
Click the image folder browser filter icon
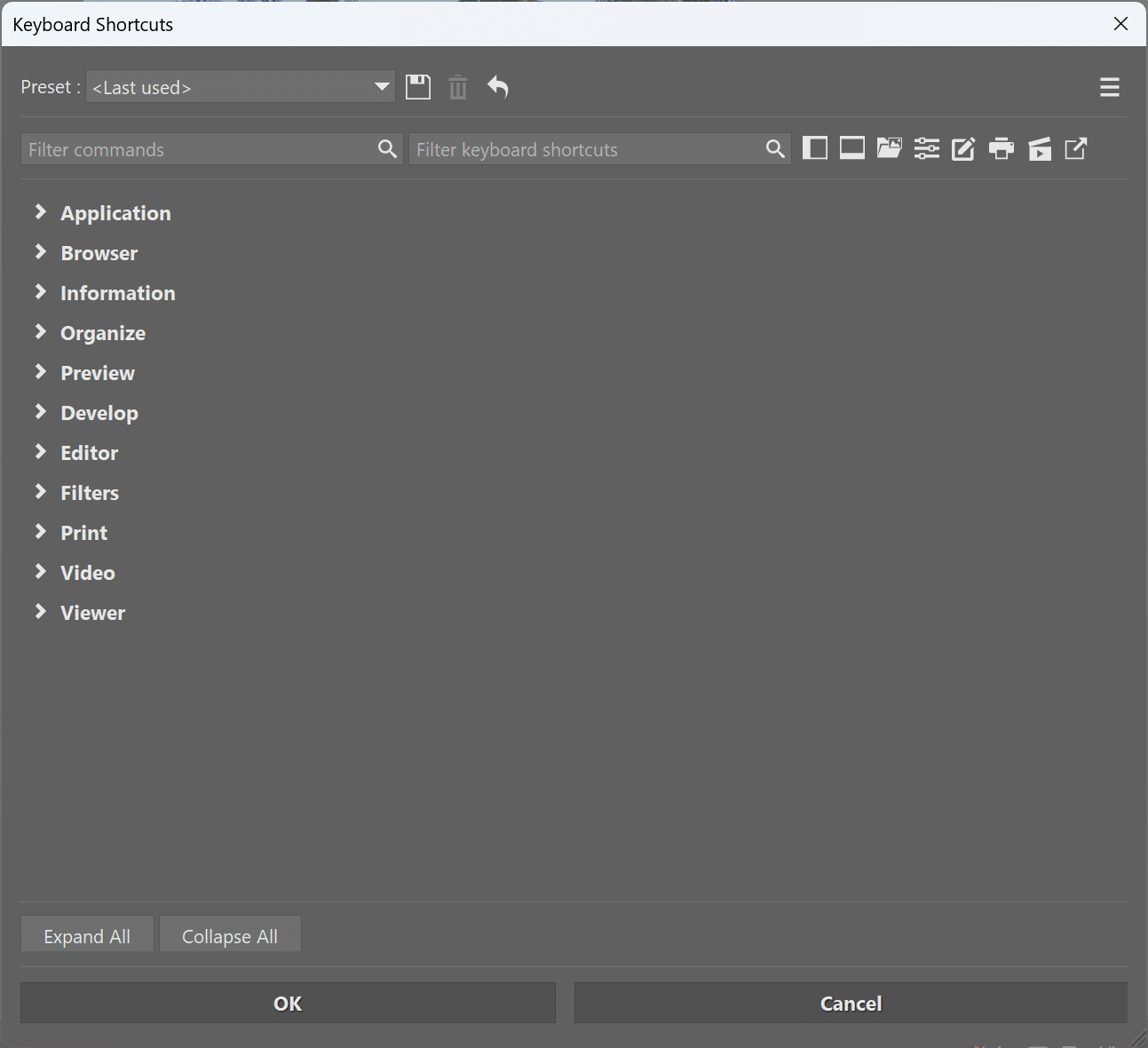coord(889,148)
